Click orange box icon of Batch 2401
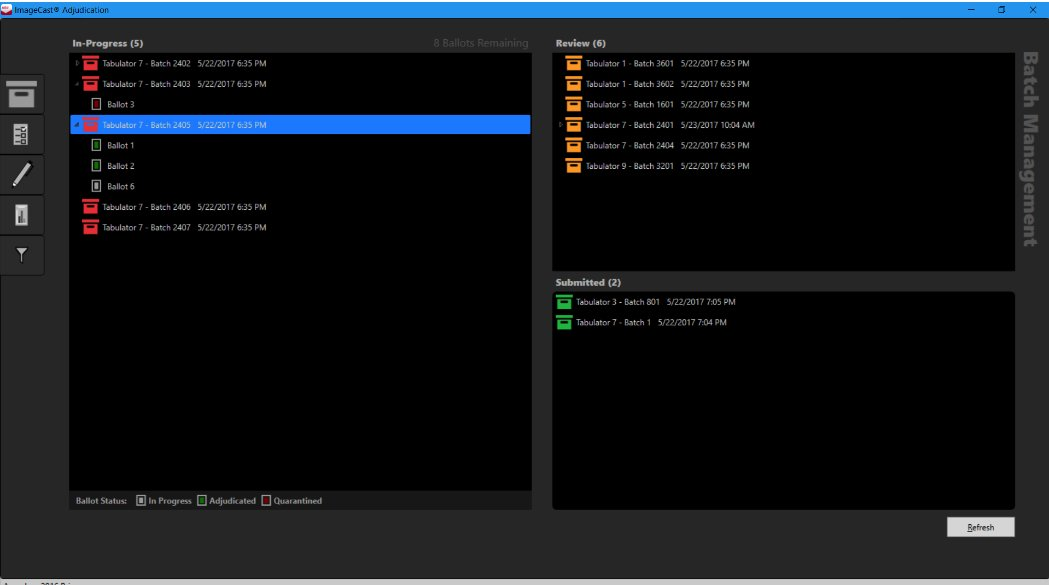Viewport: 1049px width, 585px height. pos(573,124)
